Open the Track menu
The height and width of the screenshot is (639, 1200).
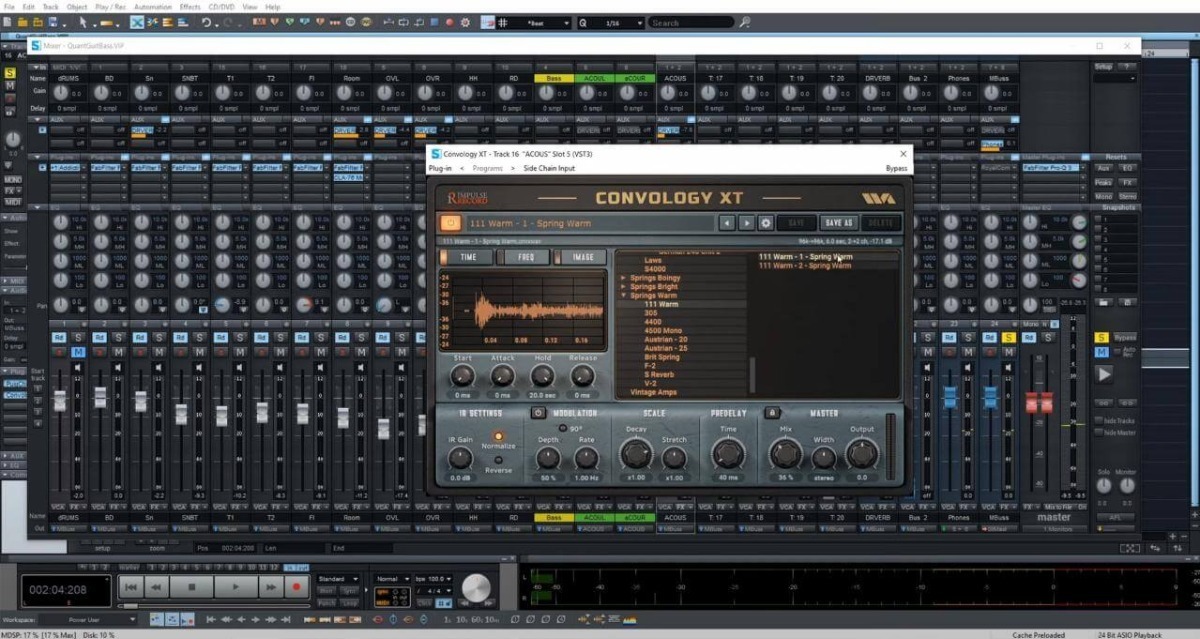(x=49, y=7)
